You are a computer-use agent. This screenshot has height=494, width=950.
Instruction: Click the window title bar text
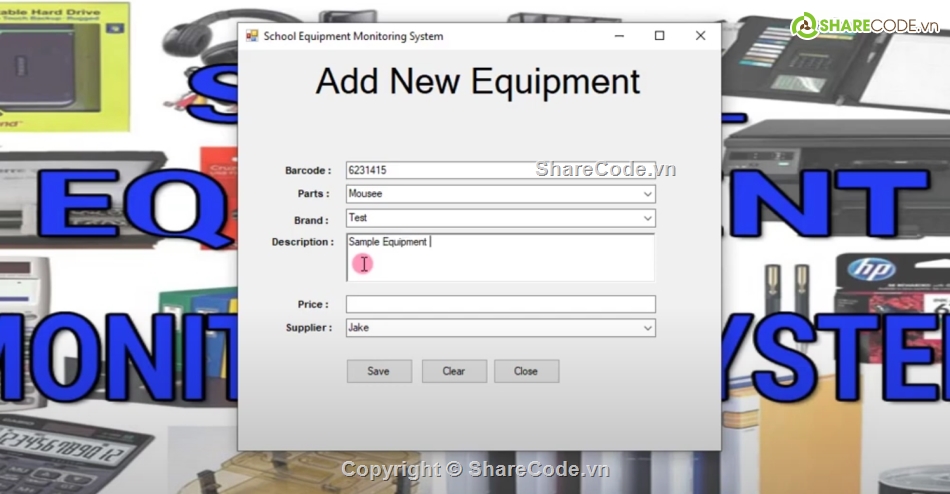tap(353, 36)
